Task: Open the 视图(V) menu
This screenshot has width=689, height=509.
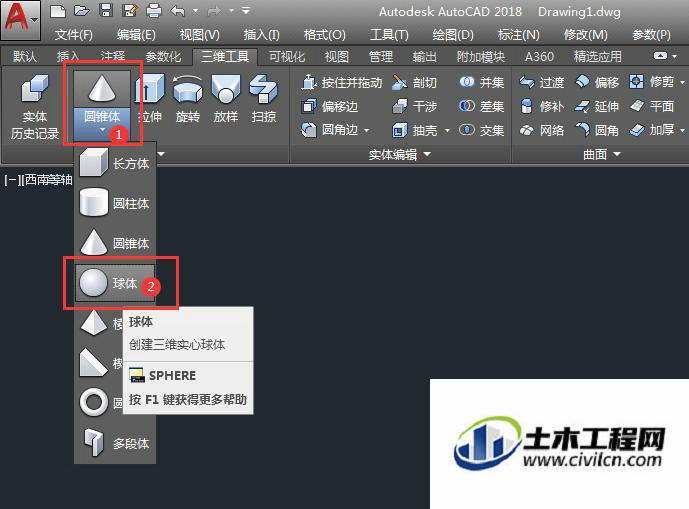Action: coord(199,35)
